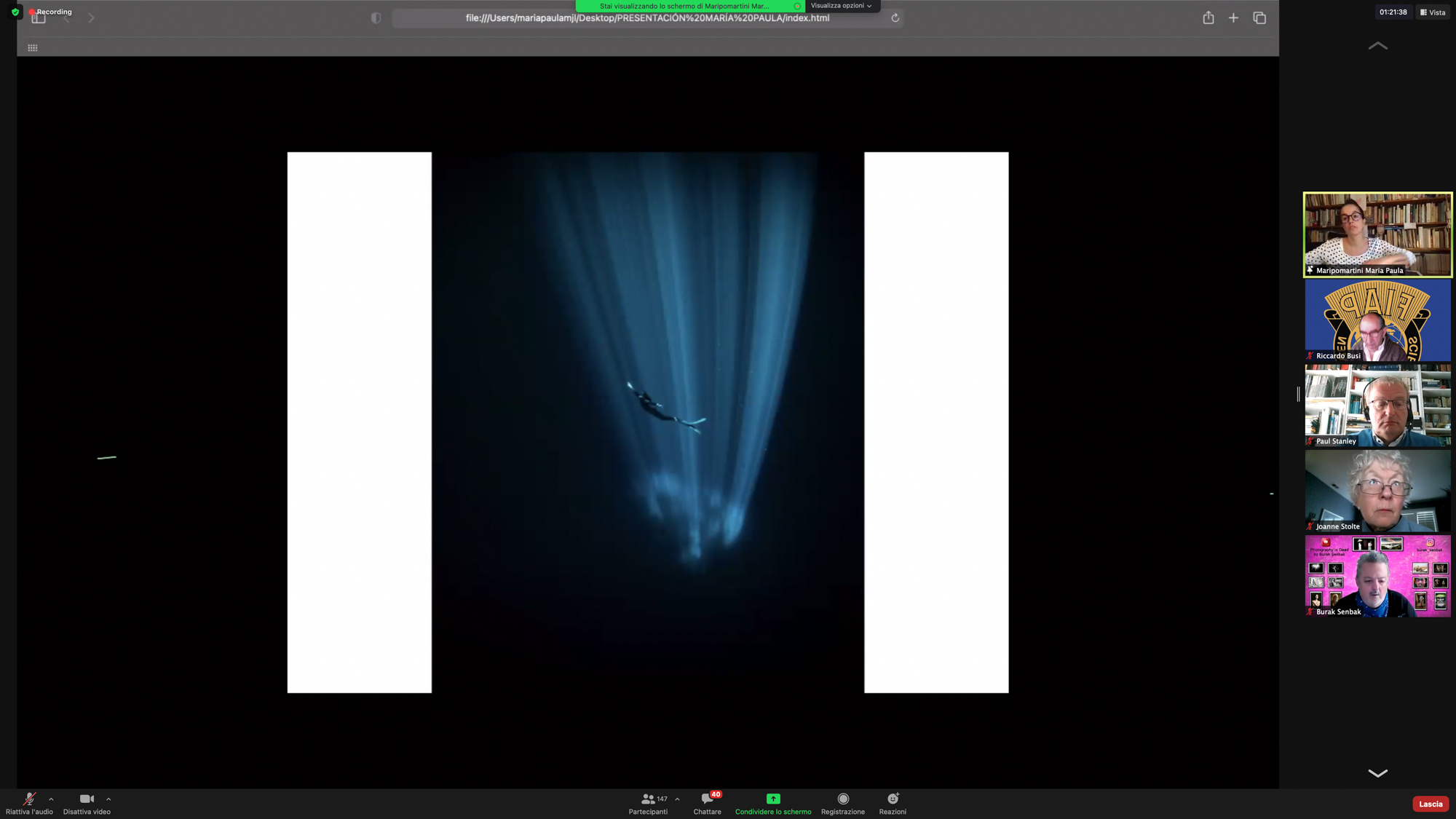Start Registrazione recording button
This screenshot has width=1456, height=819.
click(843, 799)
